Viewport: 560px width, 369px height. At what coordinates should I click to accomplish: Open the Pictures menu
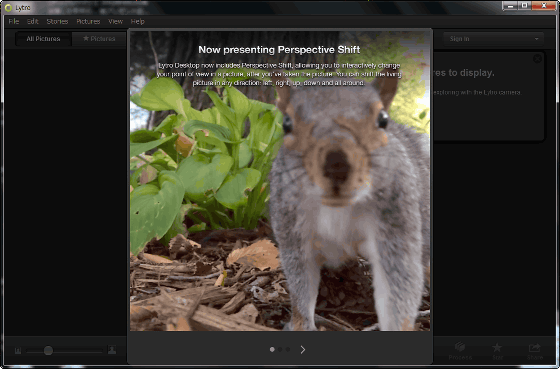(88, 21)
